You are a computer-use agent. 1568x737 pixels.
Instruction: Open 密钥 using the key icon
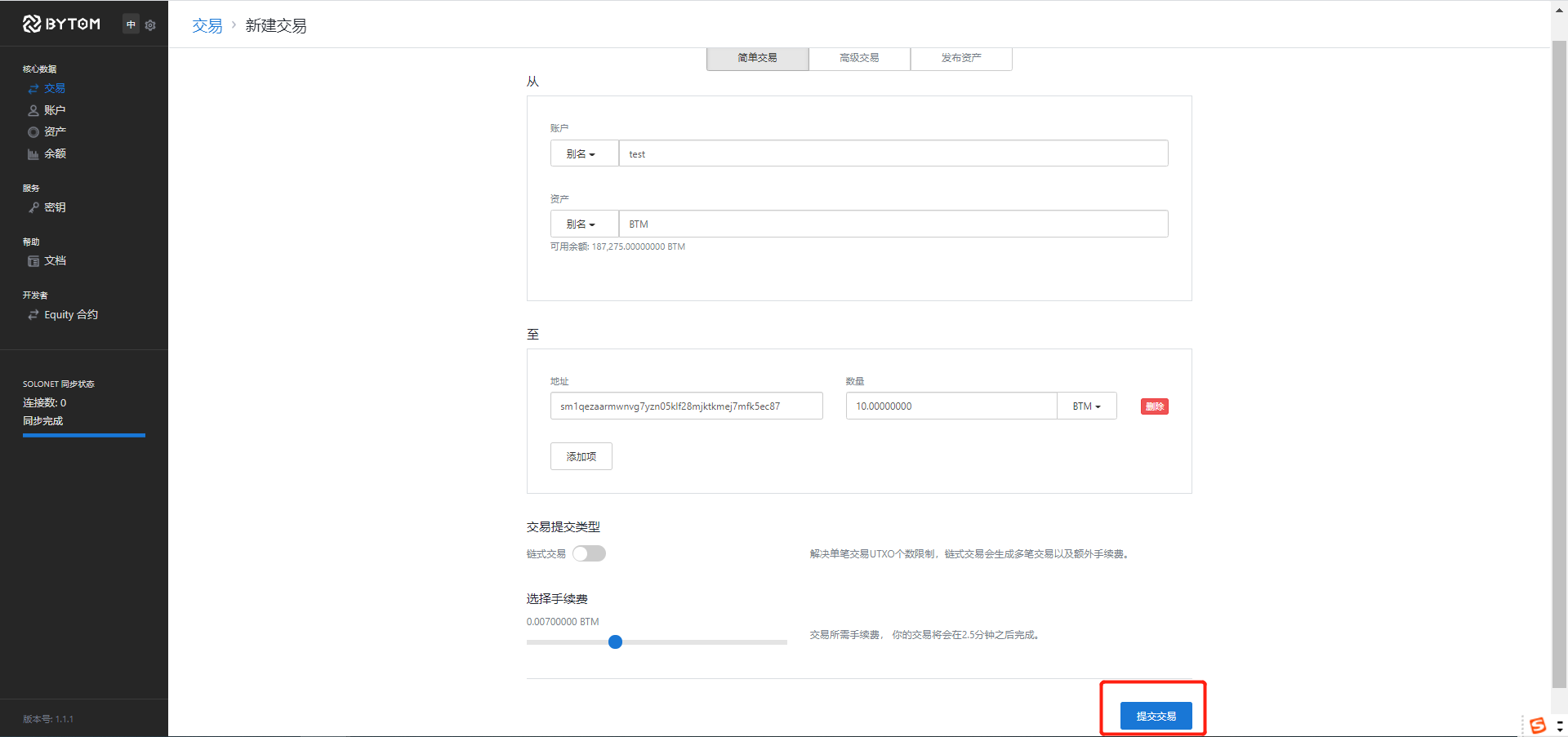33,207
